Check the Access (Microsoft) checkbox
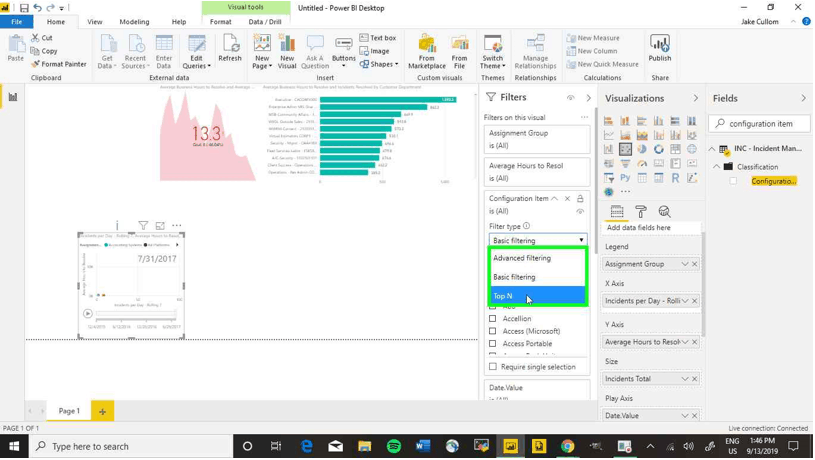This screenshot has width=815, height=460. 493,331
